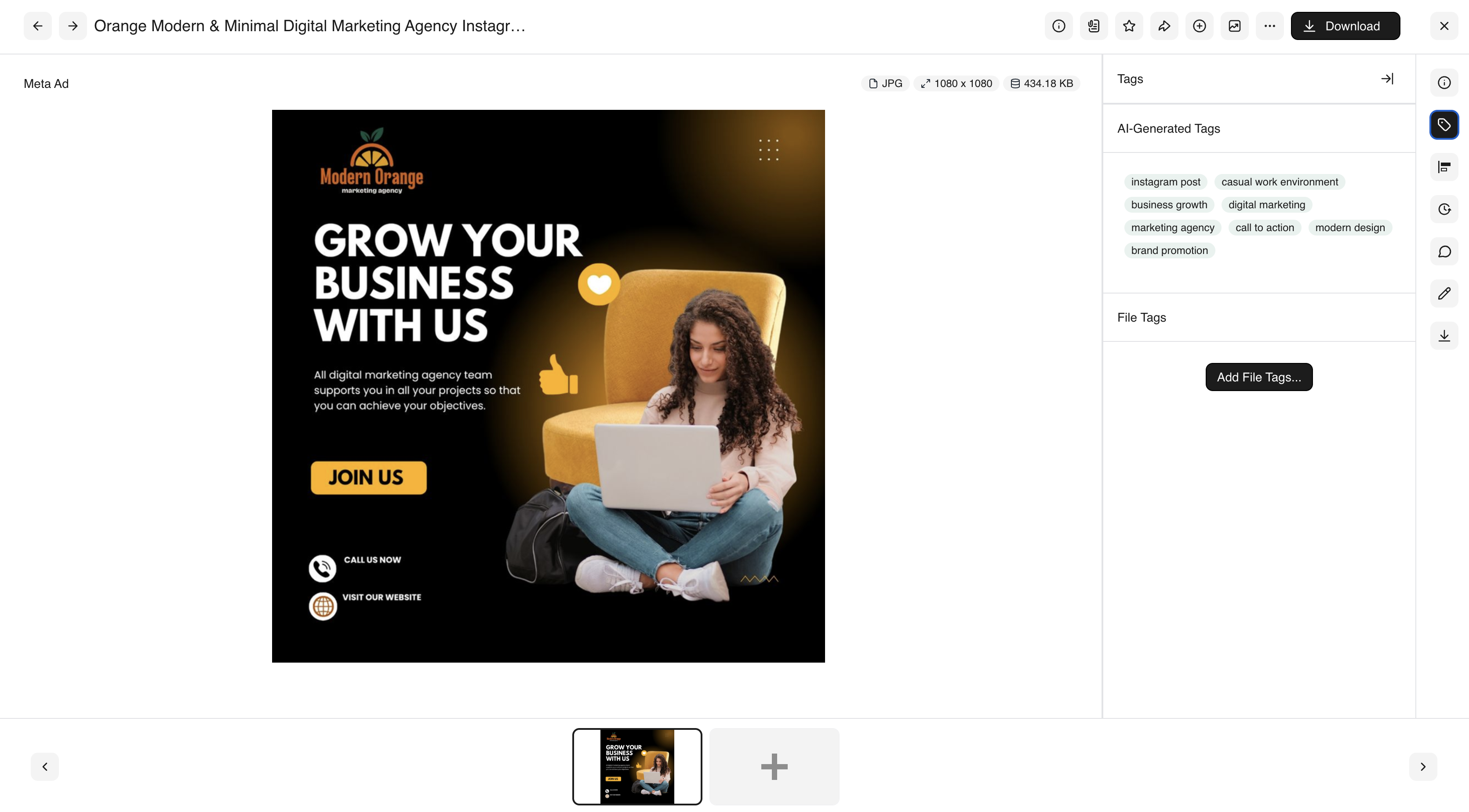Open version history clock icon in sidebar
Viewport: 1469px width, 812px height.
click(x=1444, y=209)
